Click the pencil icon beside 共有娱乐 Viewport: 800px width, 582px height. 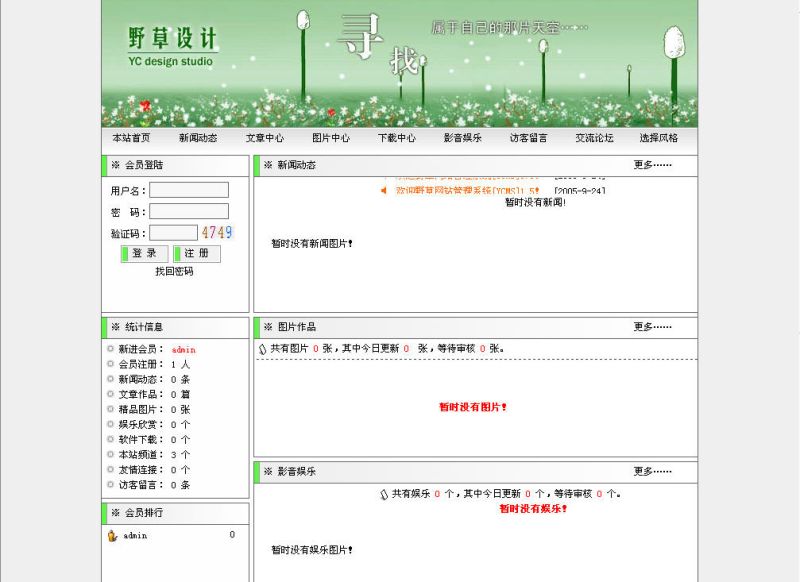click(384, 494)
